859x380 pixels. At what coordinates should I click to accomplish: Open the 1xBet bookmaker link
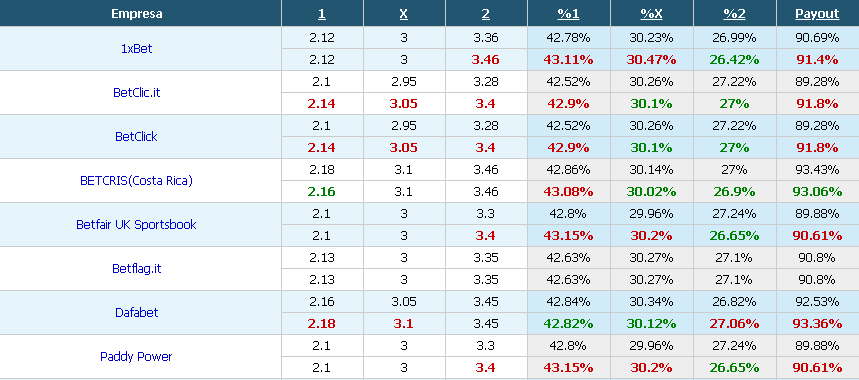(136, 49)
